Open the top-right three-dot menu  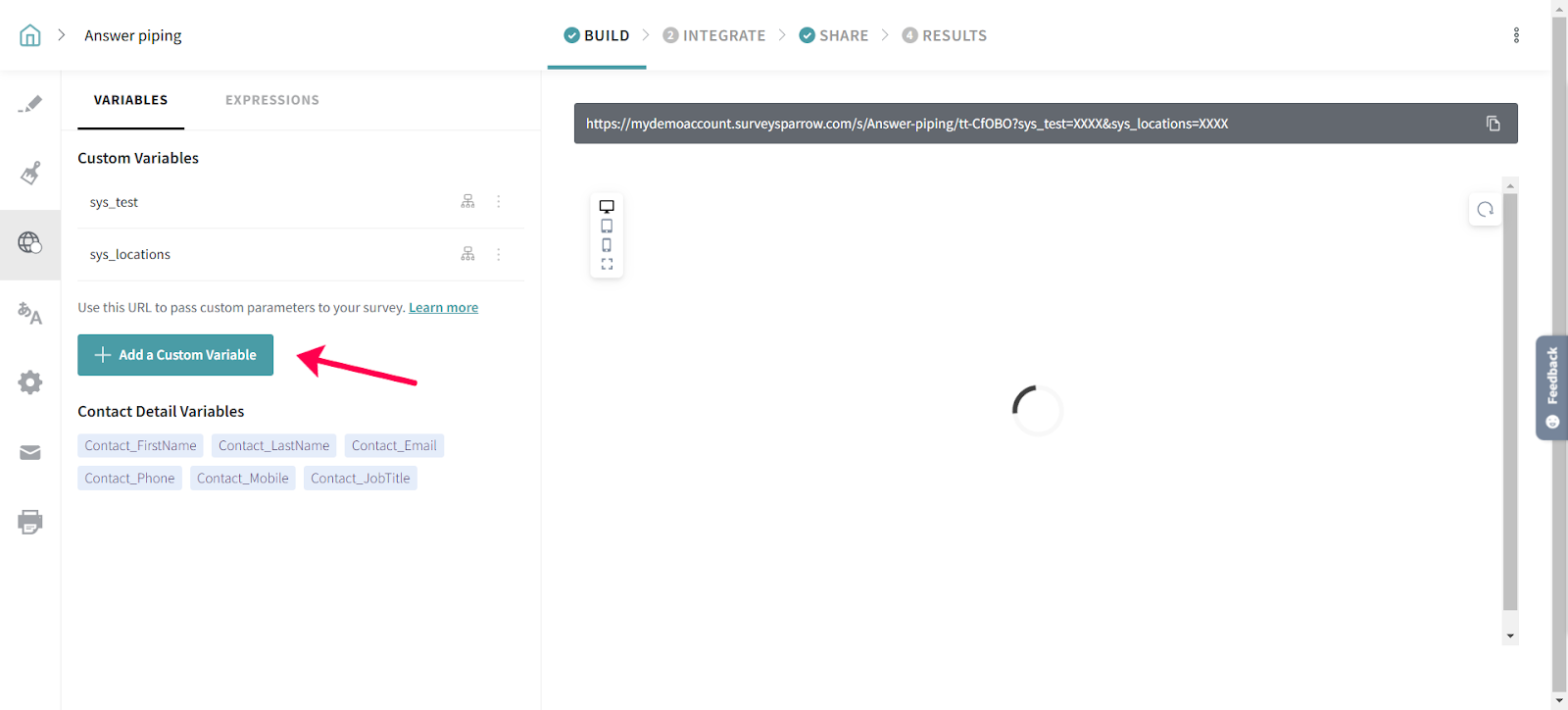(1516, 35)
